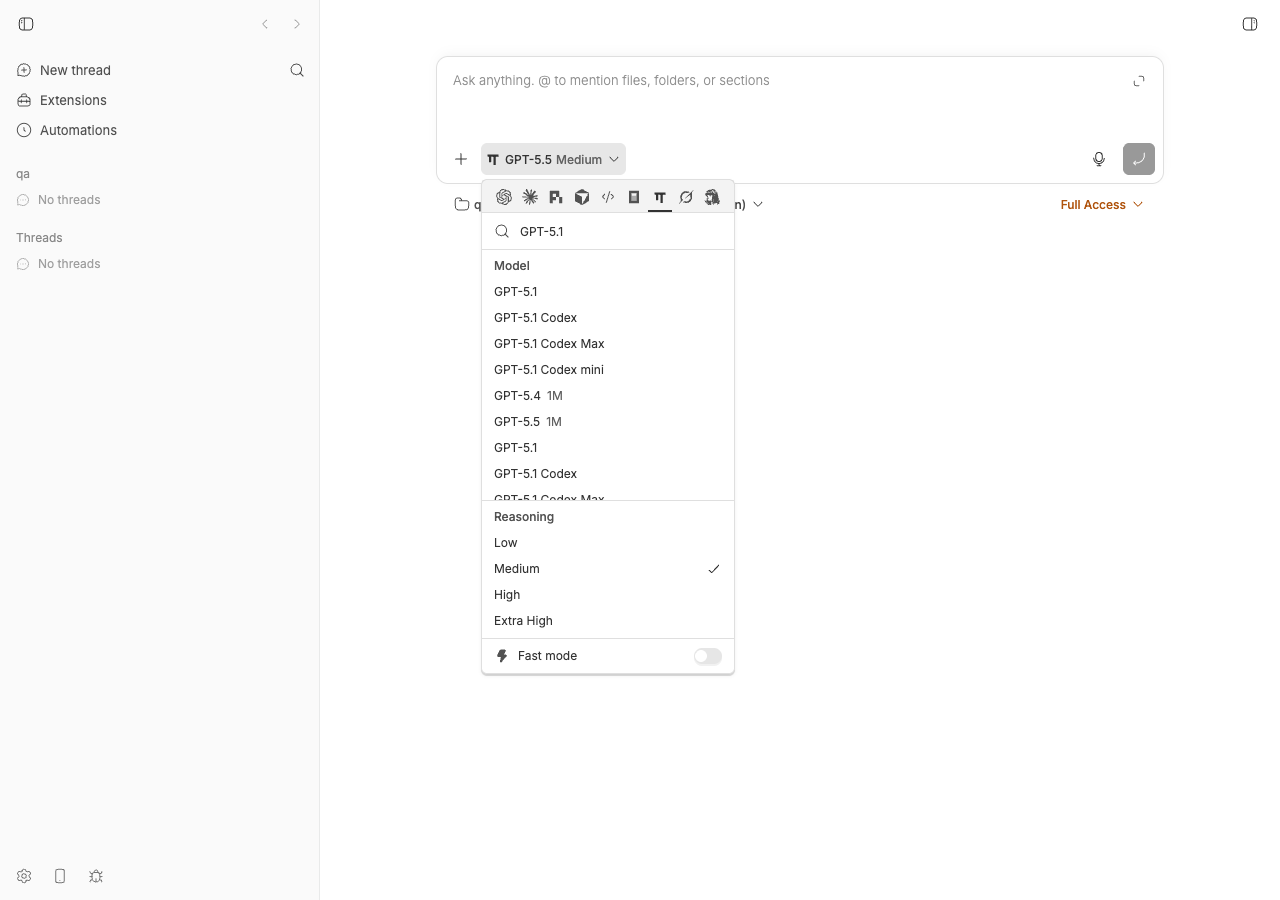Viewport: 1280px width, 900px height.
Task: Click the Fast mode label
Action: tap(547, 656)
